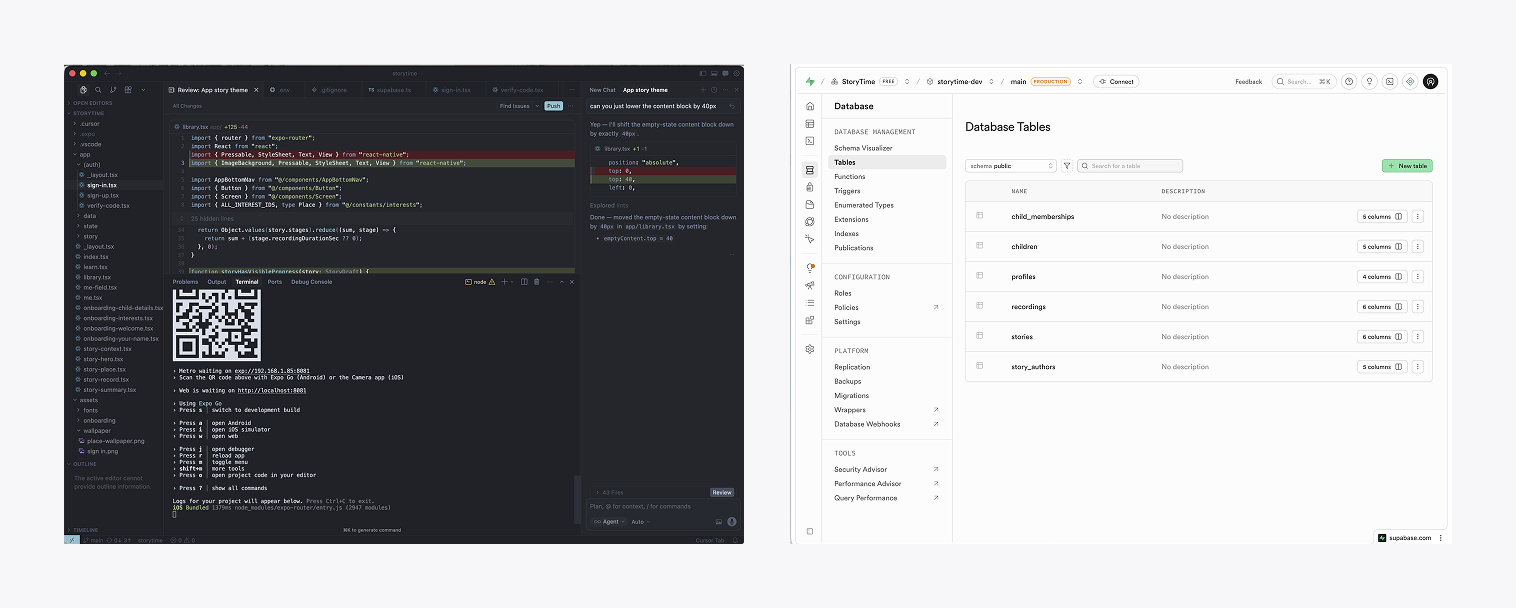Open Source Control view in Cursor
The height and width of the screenshot is (608, 1516).
(x=113, y=90)
